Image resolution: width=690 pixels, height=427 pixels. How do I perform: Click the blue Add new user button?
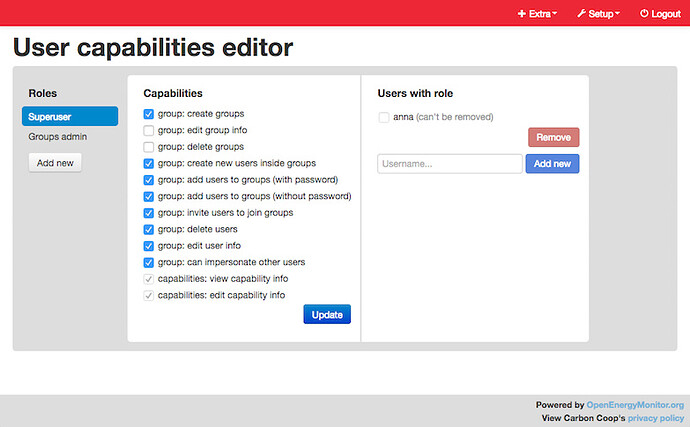(x=552, y=164)
